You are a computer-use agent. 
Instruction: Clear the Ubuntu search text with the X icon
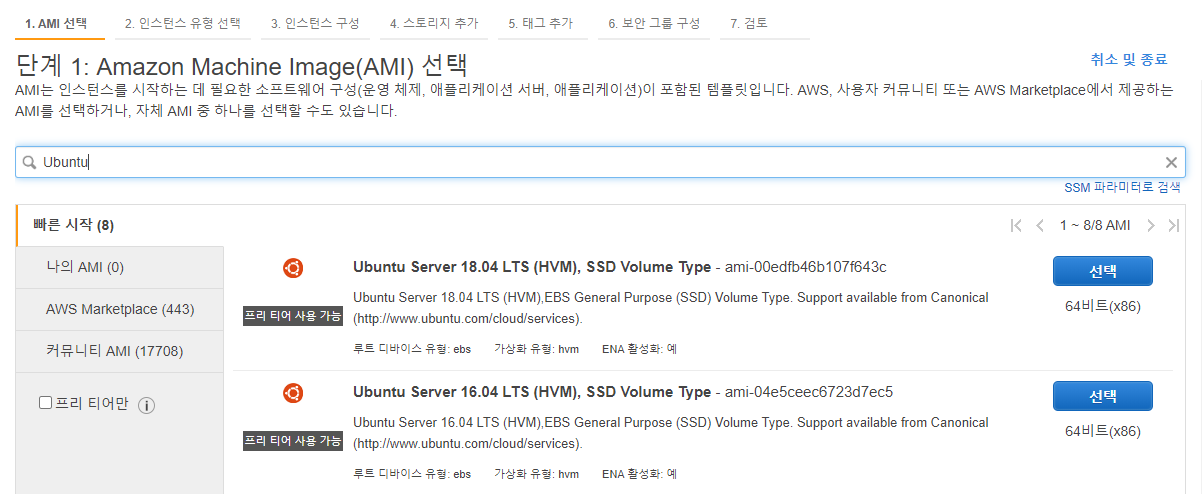1171,162
